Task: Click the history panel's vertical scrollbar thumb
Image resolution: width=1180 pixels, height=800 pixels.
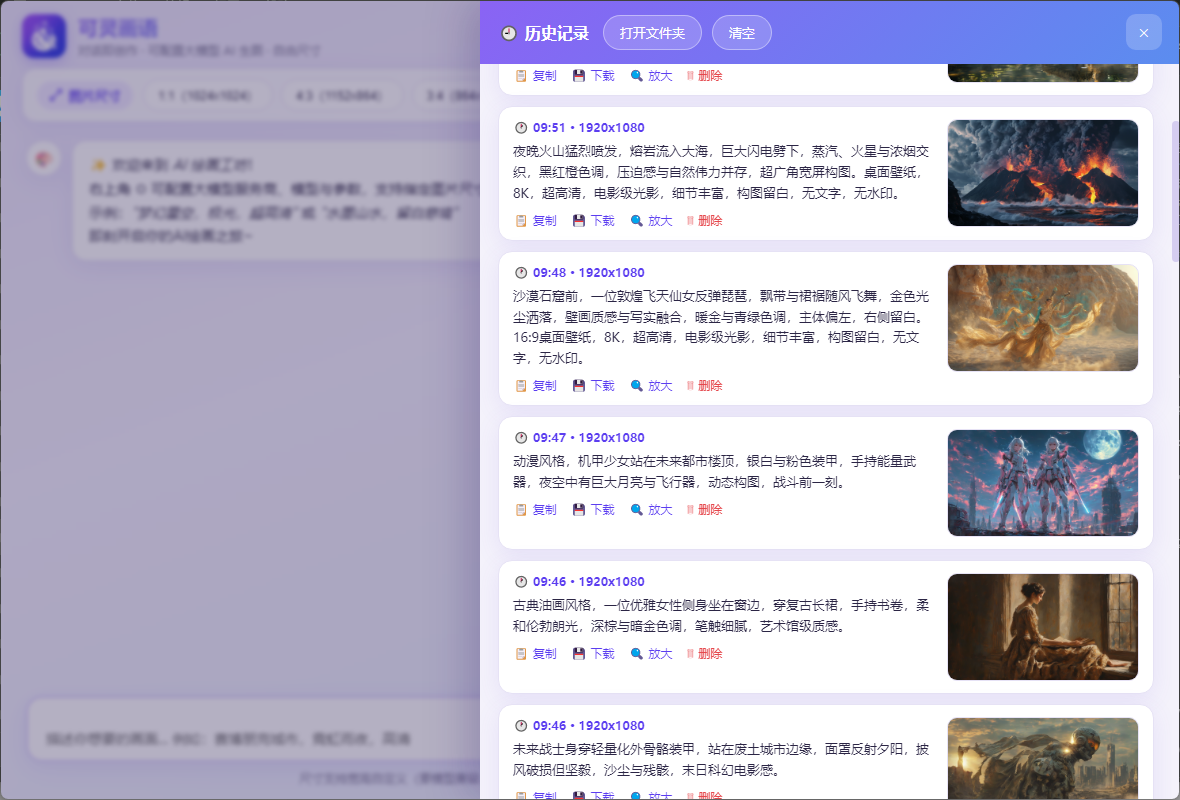Action: click(x=1175, y=190)
